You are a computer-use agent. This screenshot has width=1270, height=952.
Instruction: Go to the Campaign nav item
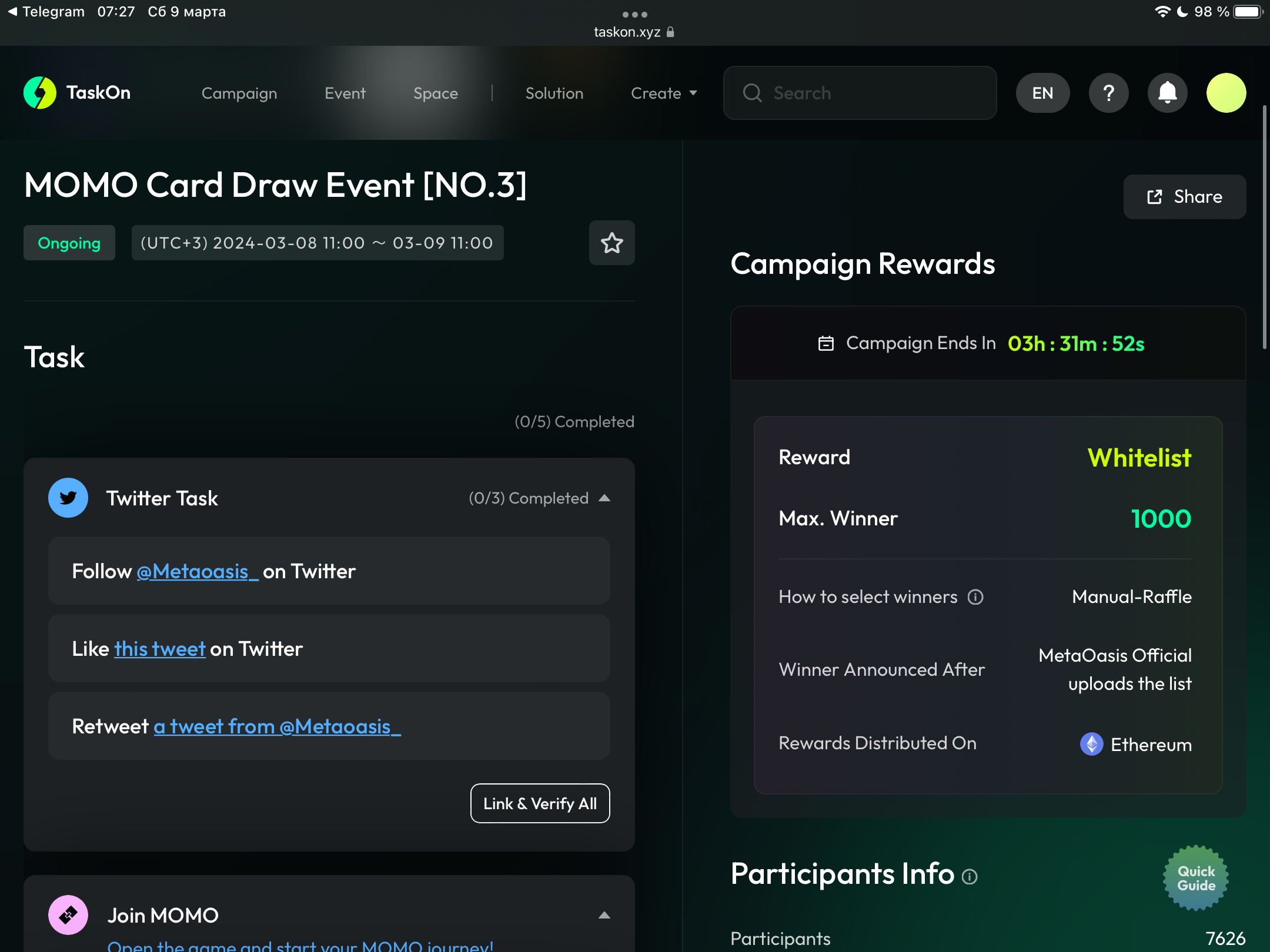tap(239, 93)
